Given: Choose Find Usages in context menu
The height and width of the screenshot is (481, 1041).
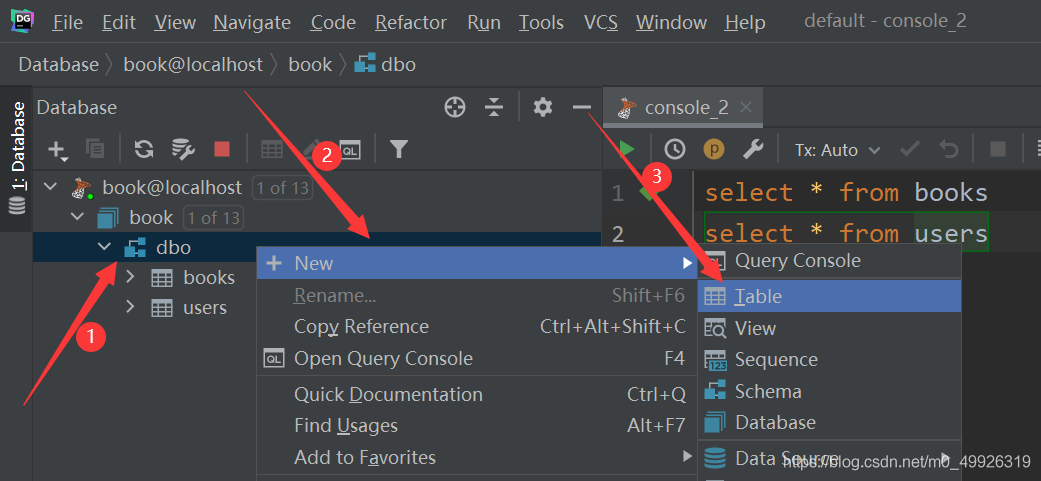Looking at the screenshot, I should click(x=477, y=426).
